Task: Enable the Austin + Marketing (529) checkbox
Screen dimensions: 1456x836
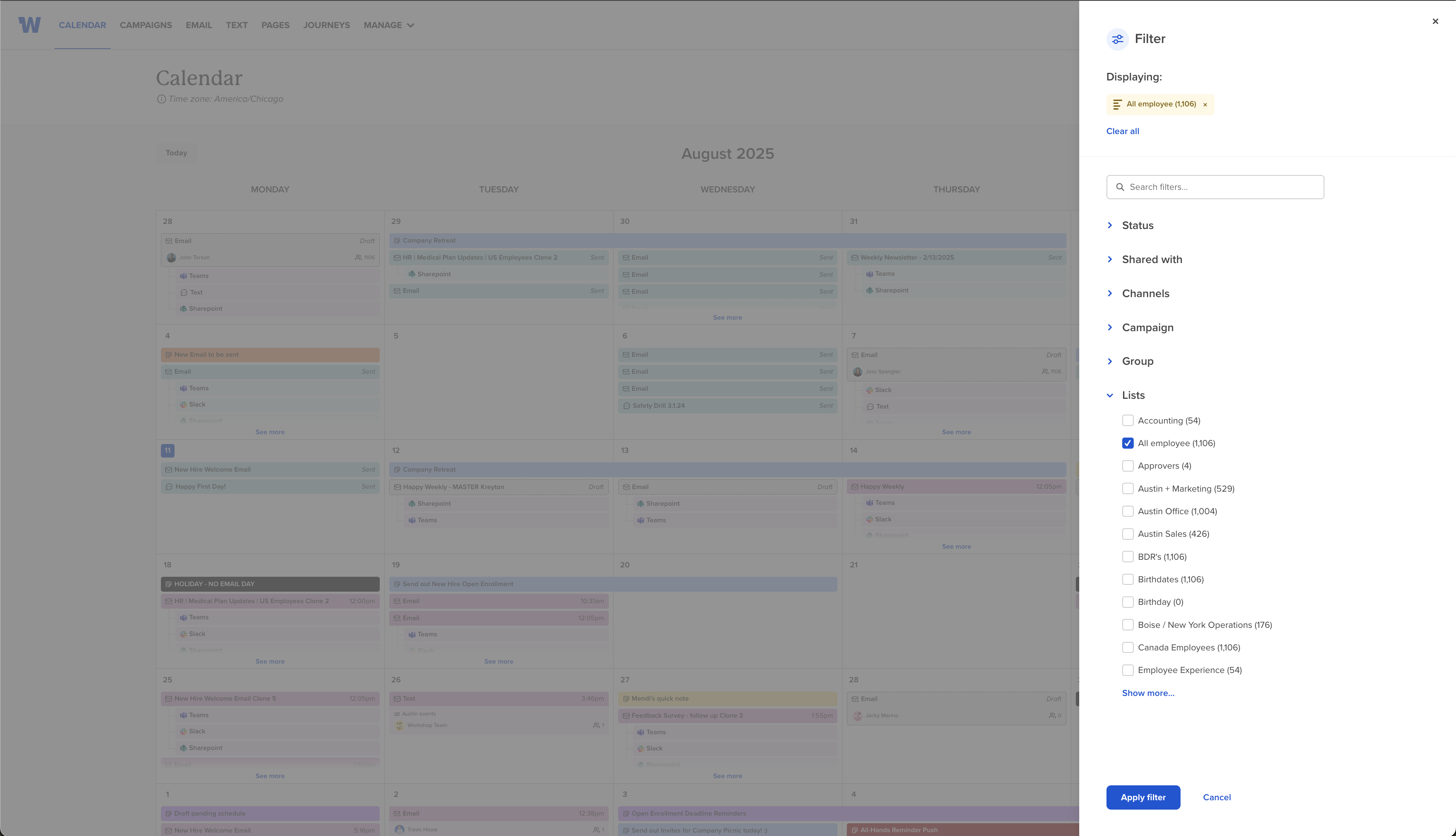Action: (1128, 489)
